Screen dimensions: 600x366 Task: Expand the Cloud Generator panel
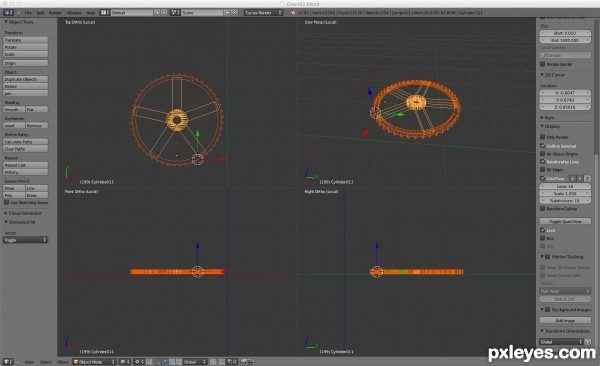(6, 213)
